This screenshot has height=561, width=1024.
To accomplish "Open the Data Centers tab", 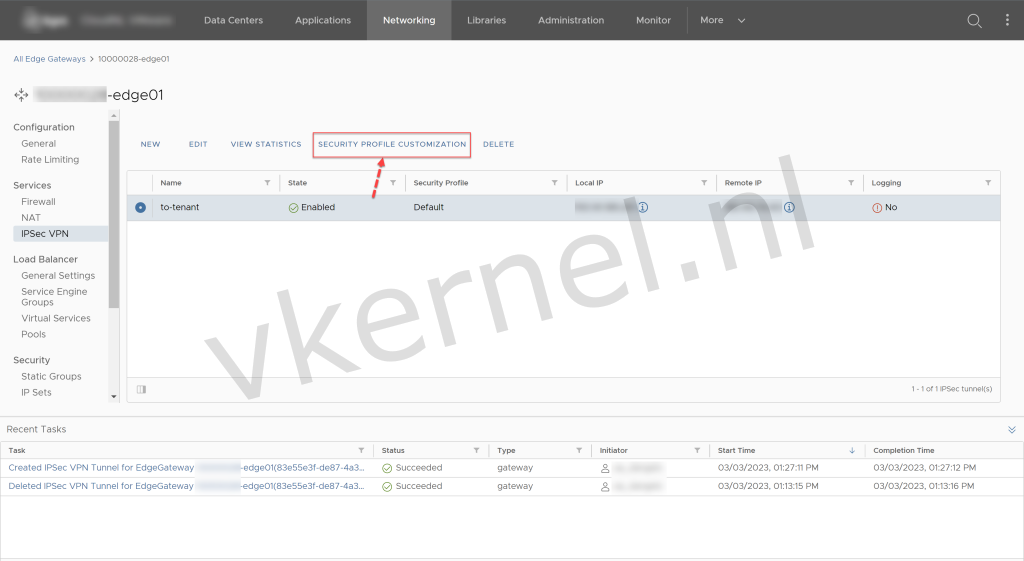I will (233, 20).
